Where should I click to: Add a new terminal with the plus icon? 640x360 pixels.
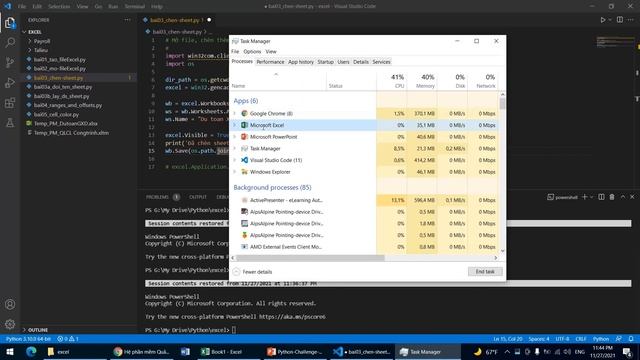pos(584,197)
